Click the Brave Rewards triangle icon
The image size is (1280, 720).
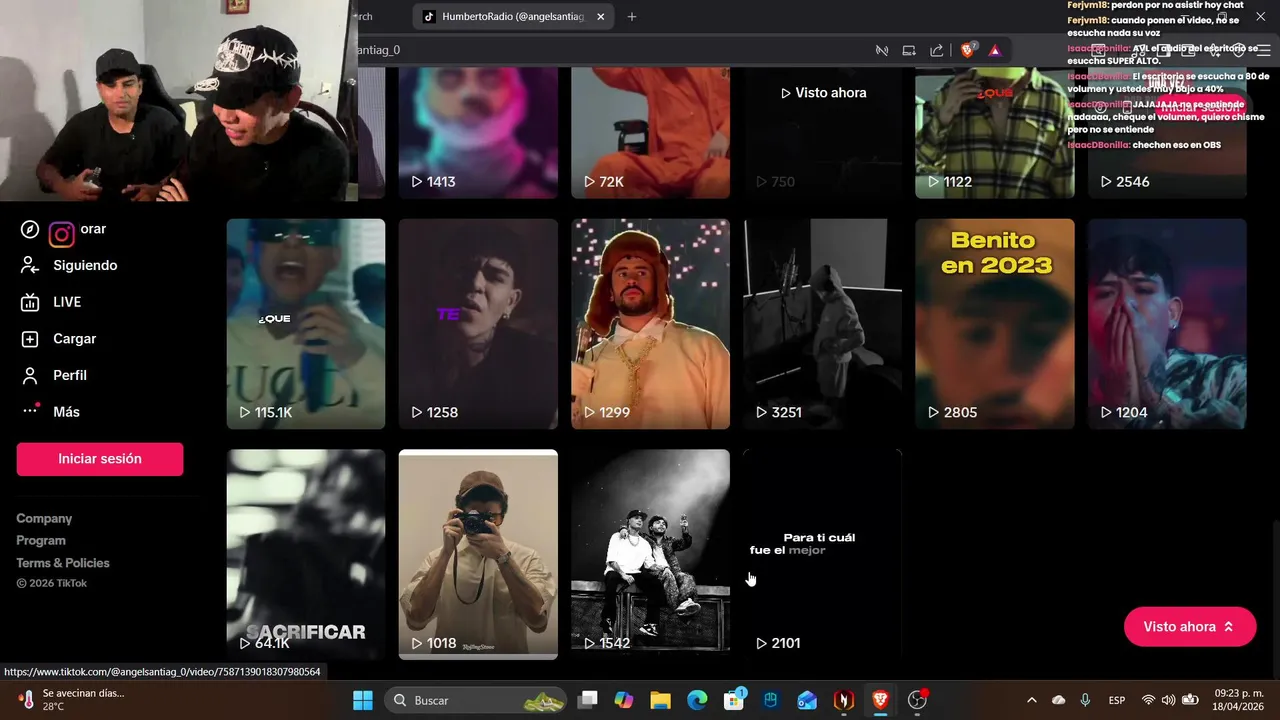coord(994,50)
